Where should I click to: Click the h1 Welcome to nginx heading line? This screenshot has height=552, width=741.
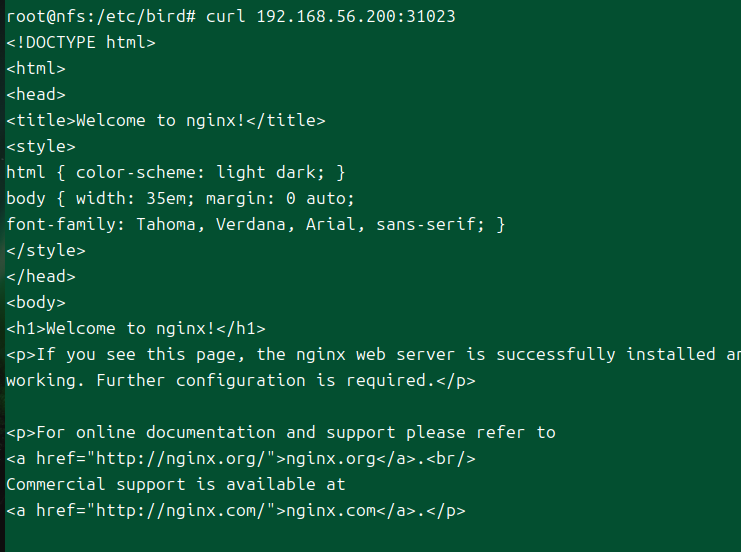pyautogui.click(x=136, y=329)
